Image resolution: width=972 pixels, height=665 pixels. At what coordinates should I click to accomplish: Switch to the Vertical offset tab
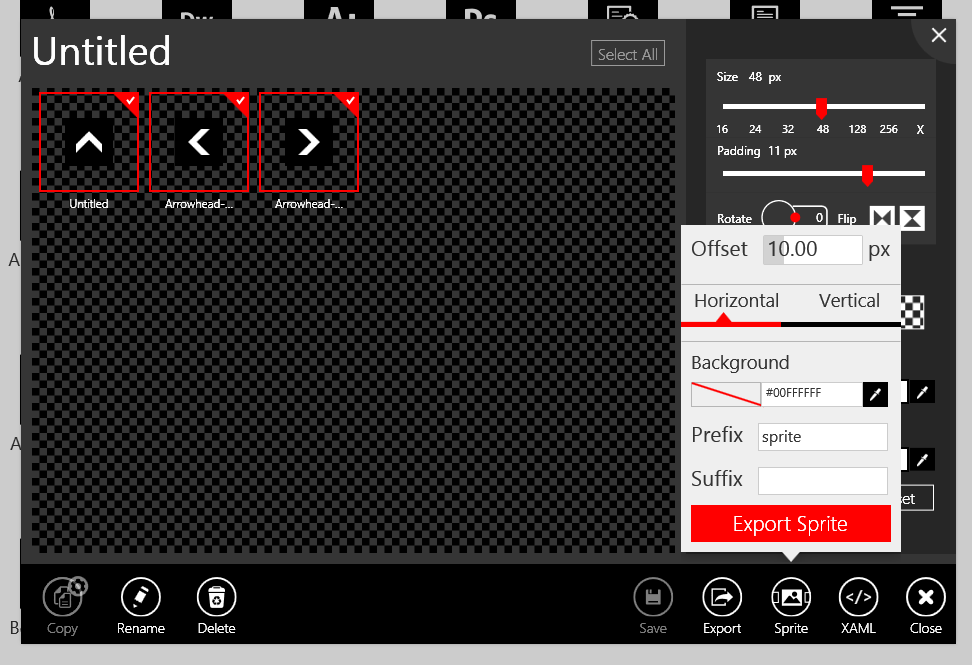(x=848, y=300)
